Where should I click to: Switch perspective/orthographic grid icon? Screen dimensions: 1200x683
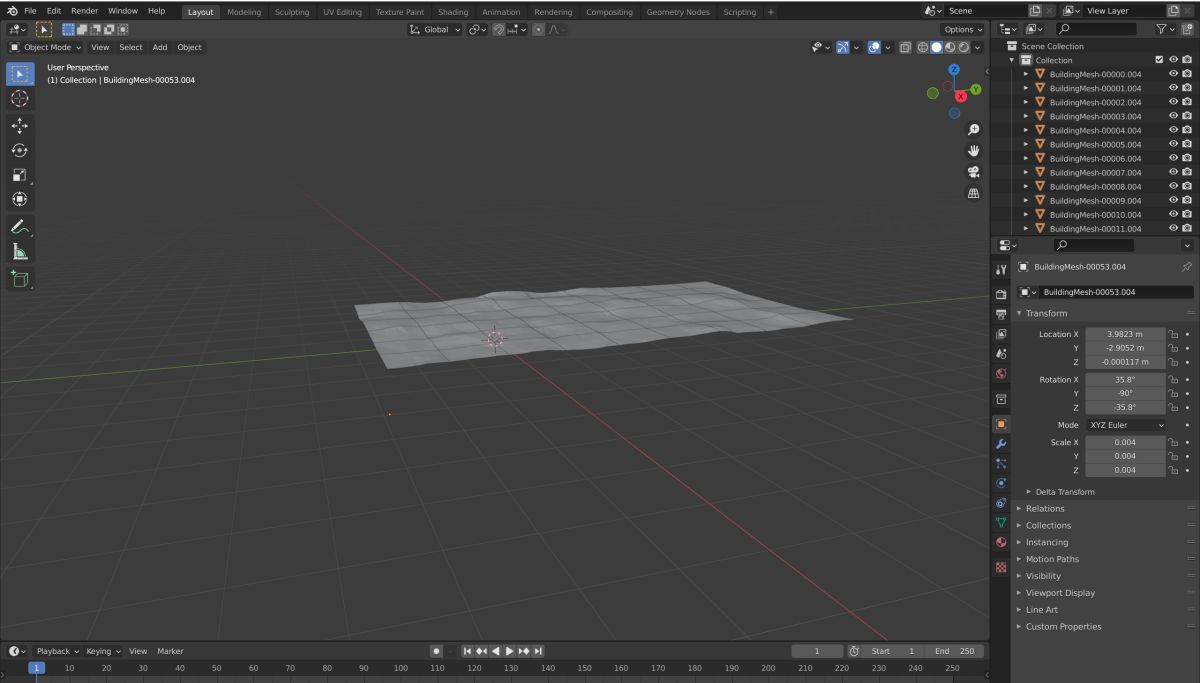tap(973, 193)
